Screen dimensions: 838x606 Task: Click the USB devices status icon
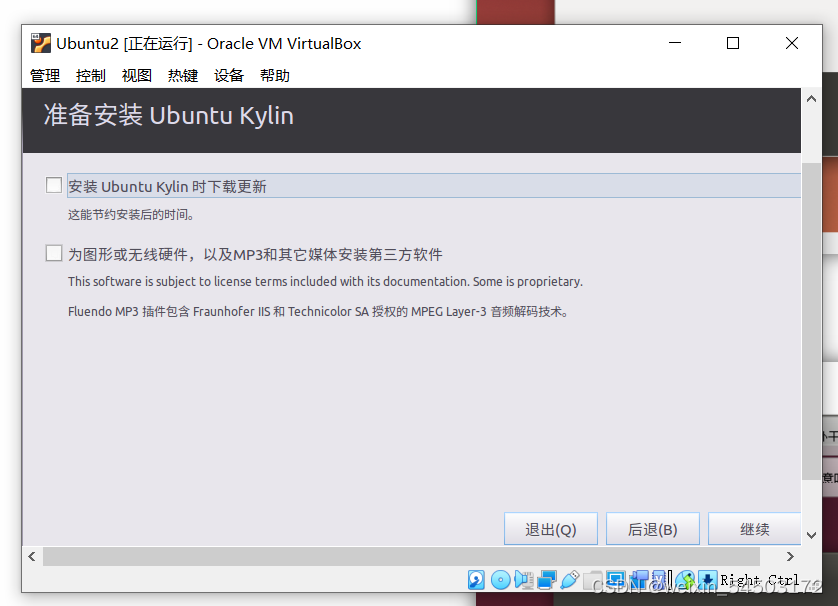[x=570, y=579]
